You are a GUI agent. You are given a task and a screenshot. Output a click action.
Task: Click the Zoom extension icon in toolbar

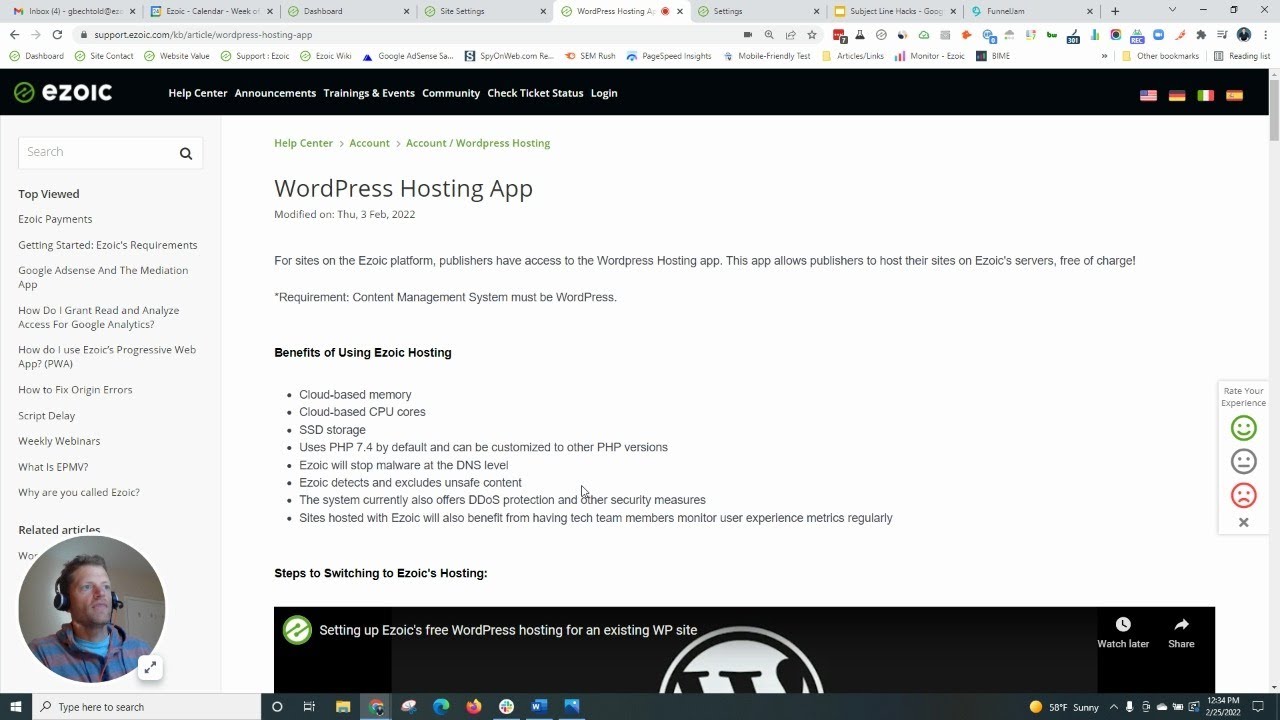click(x=1158, y=34)
